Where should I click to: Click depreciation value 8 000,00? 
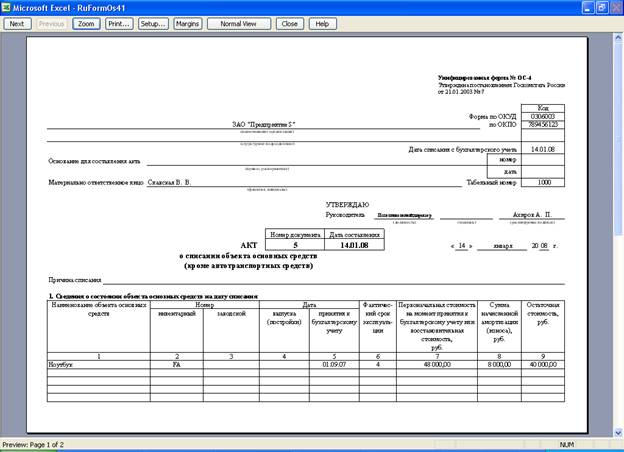pos(499,364)
